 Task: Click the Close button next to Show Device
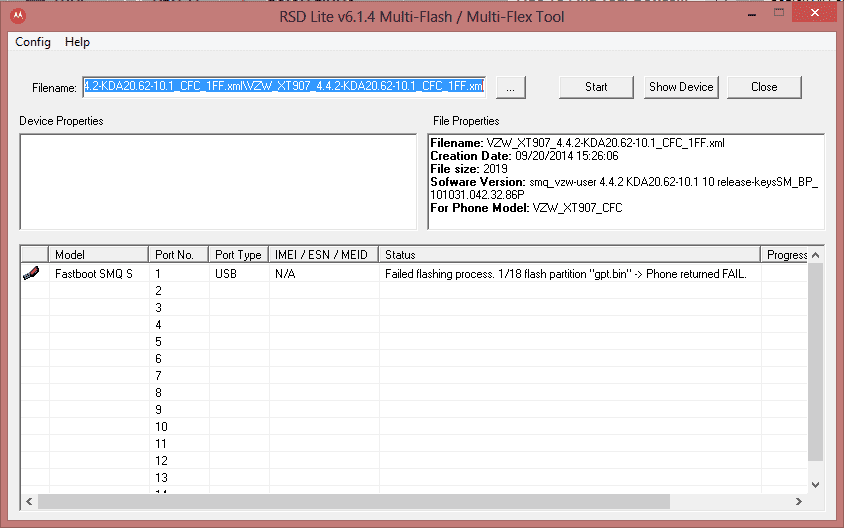point(764,87)
